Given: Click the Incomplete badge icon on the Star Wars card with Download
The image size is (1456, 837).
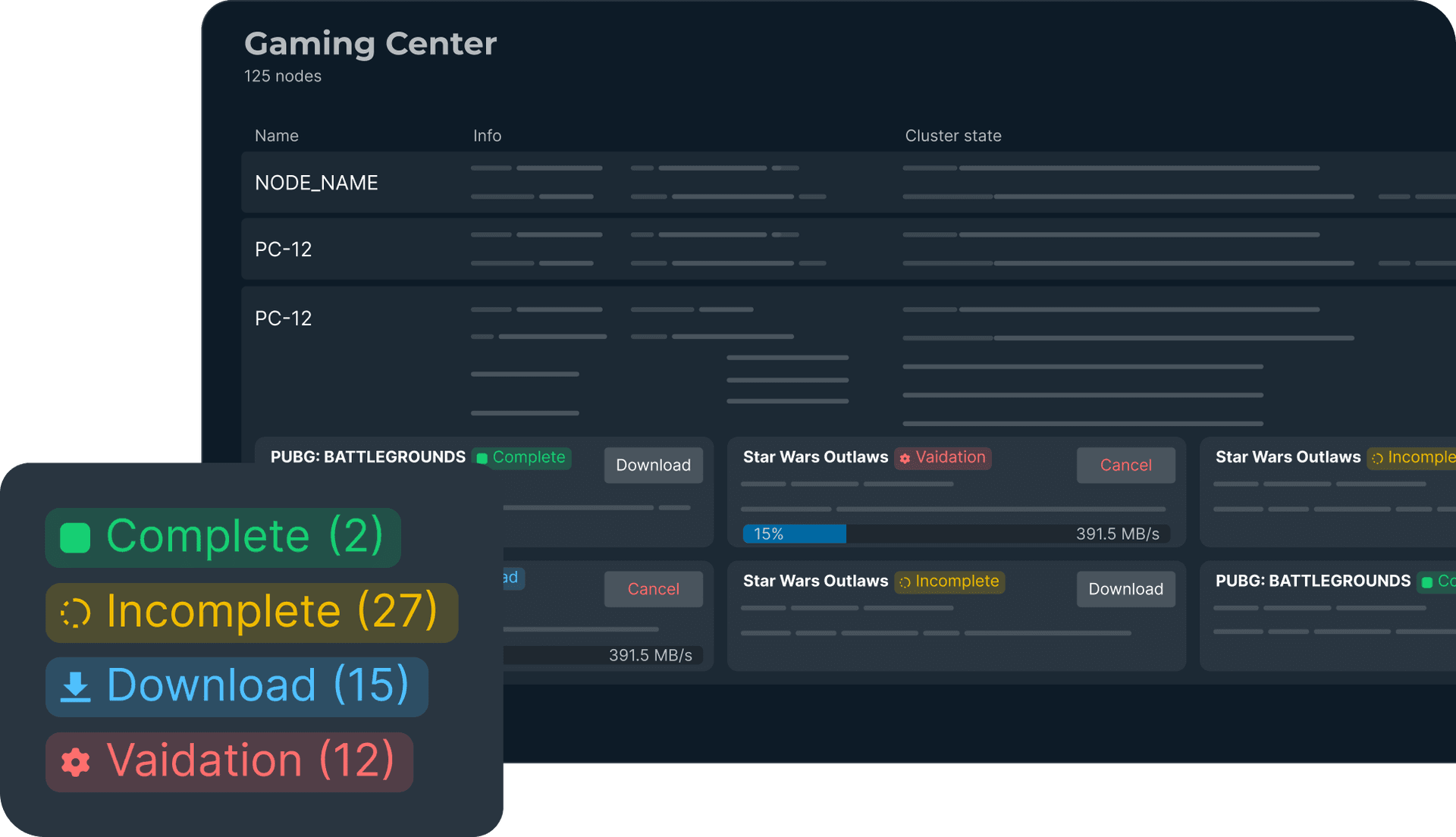Looking at the screenshot, I should [x=905, y=582].
